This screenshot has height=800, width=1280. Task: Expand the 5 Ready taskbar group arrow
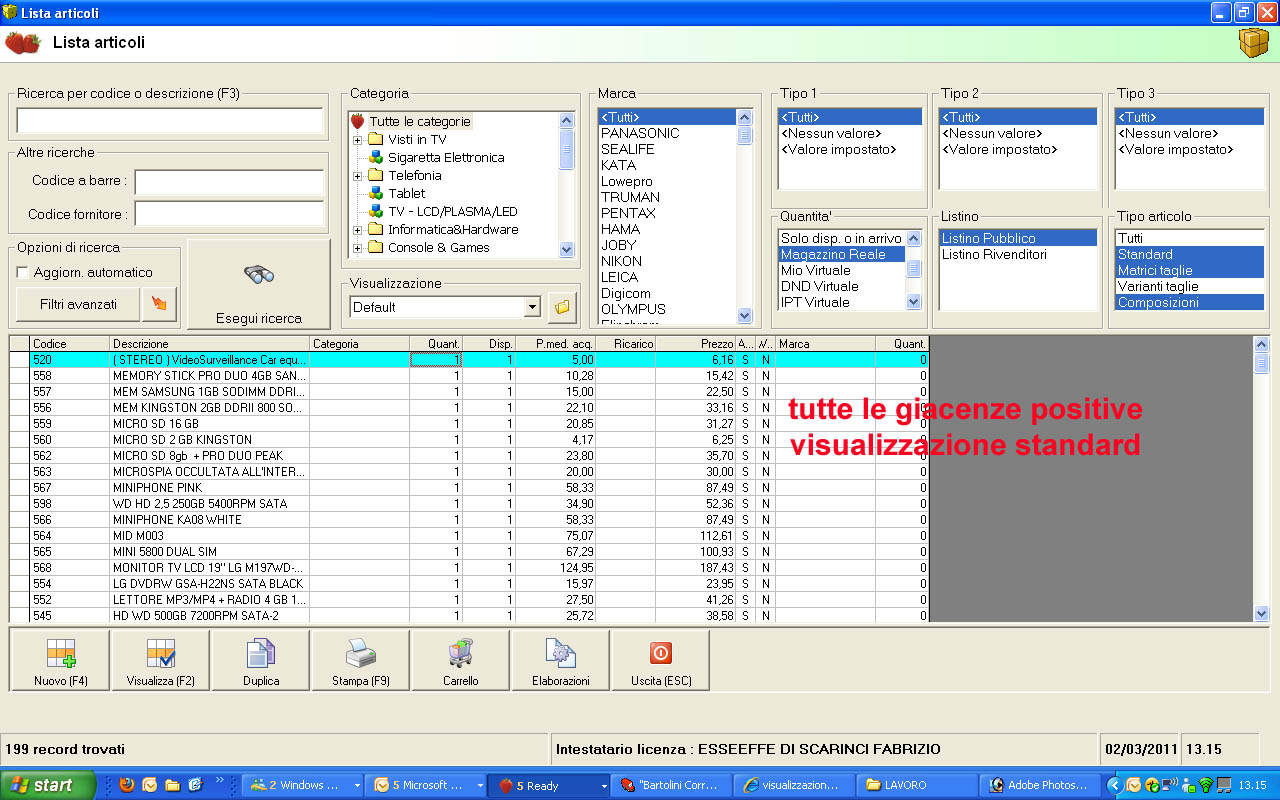[604, 786]
